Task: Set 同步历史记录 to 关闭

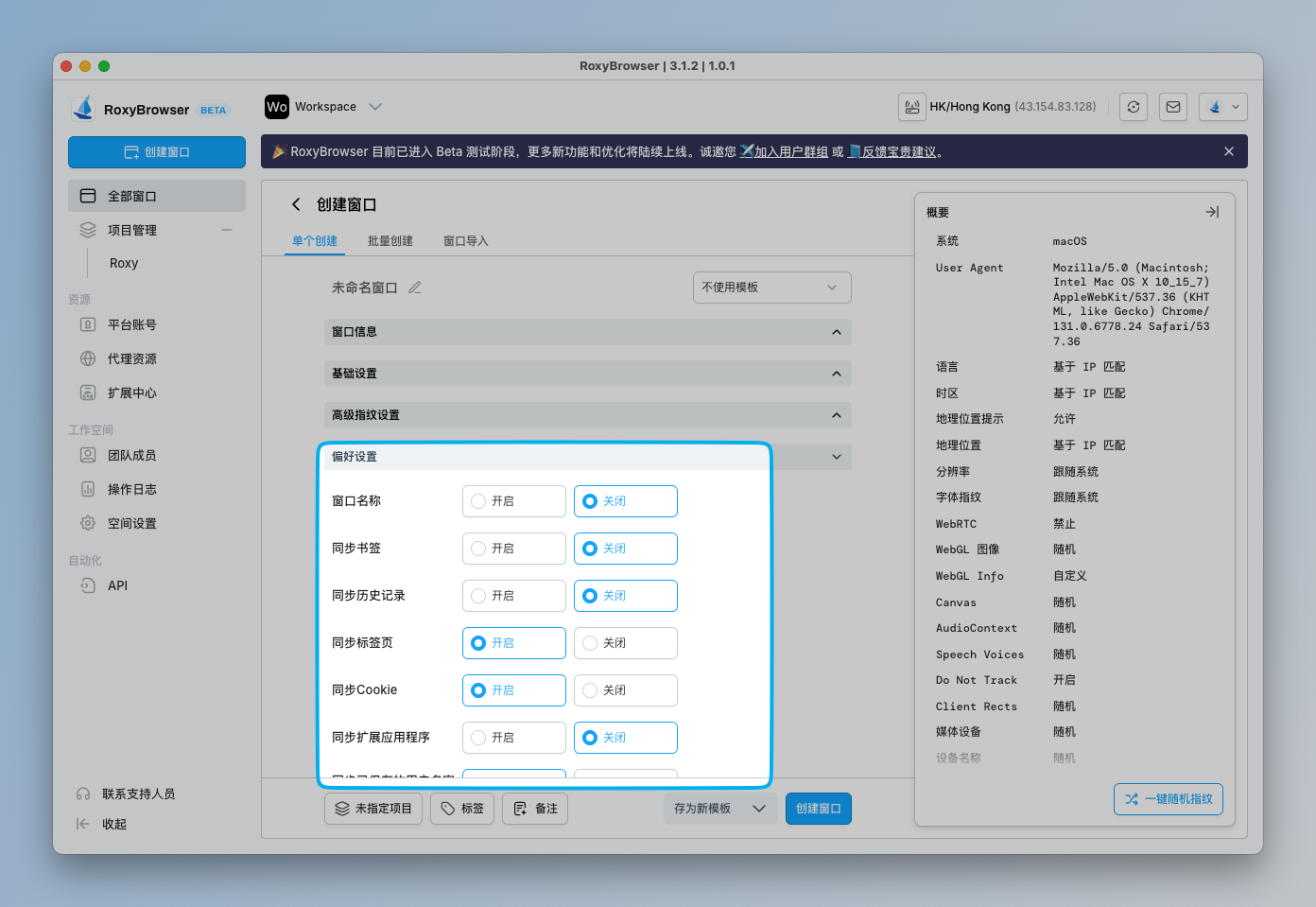Action: (x=626, y=596)
